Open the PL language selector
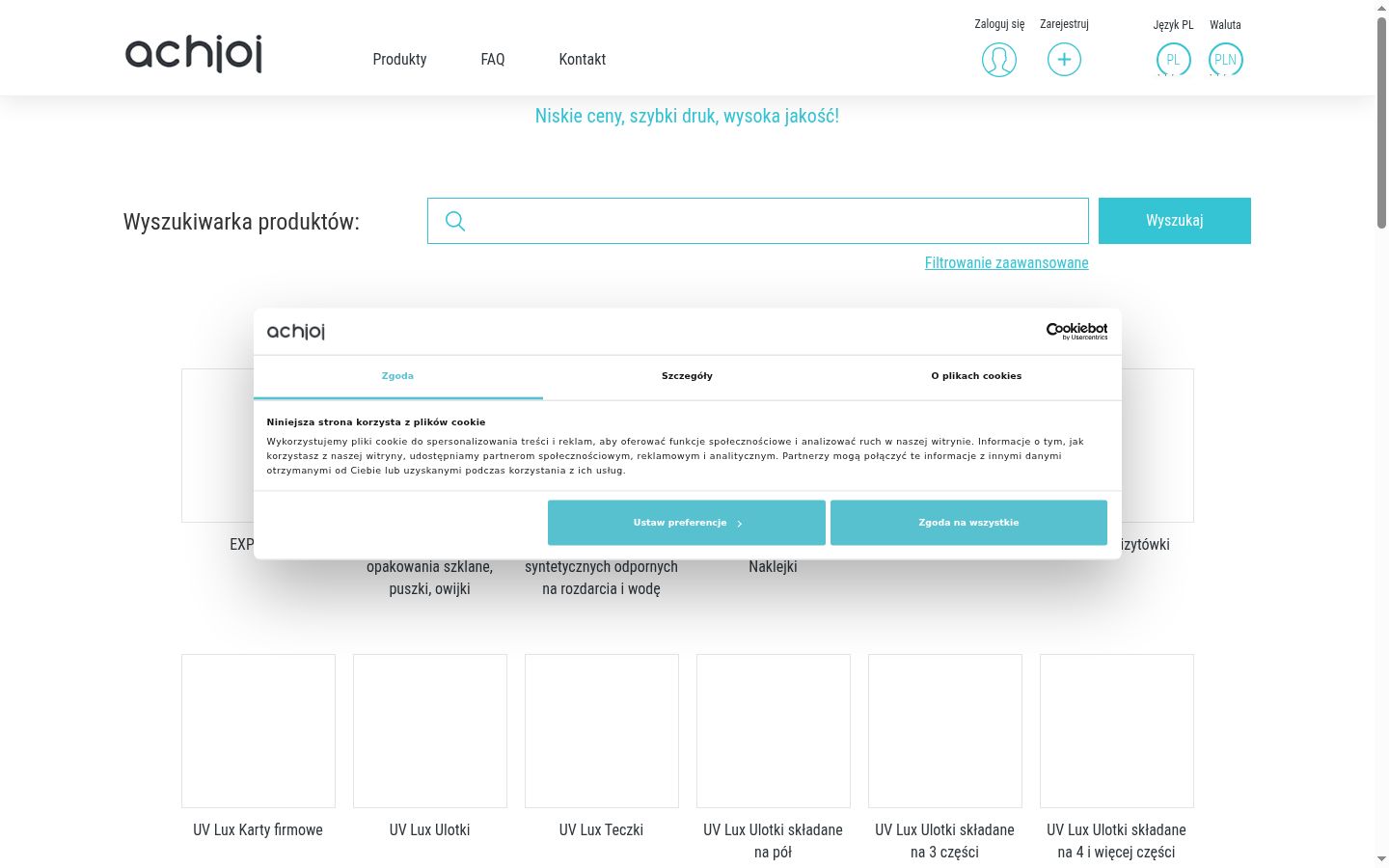1389x868 pixels. coord(1173,60)
